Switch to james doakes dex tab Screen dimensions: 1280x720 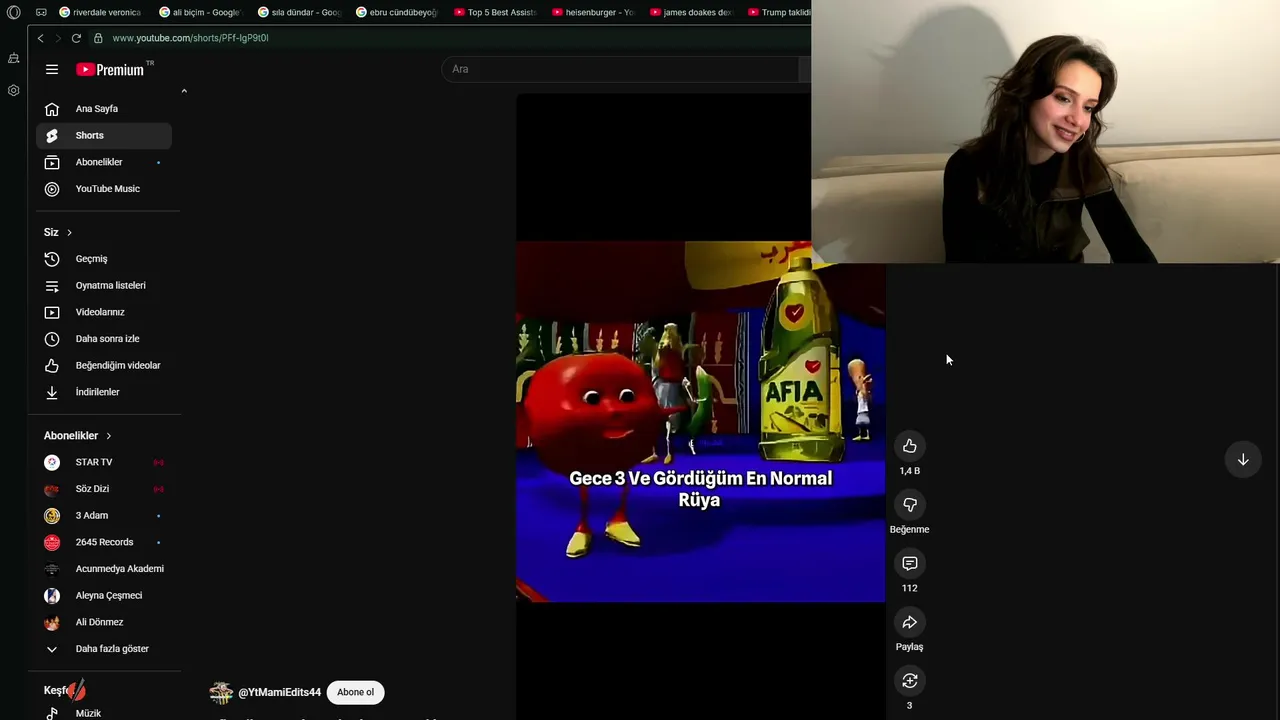pyautogui.click(x=690, y=12)
